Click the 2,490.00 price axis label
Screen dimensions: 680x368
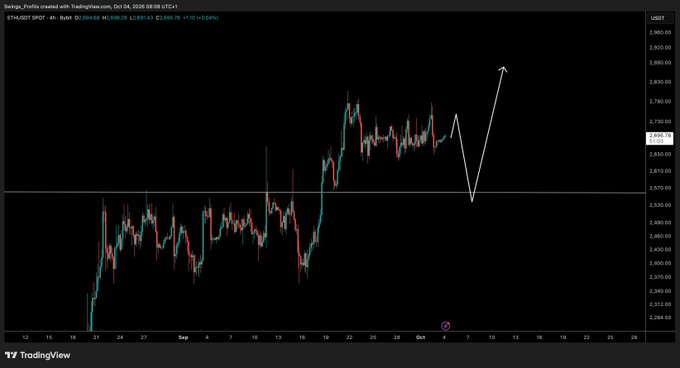[x=660, y=222]
